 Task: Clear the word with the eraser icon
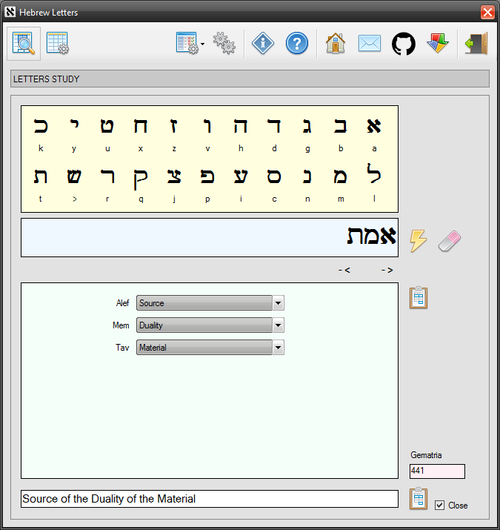pyautogui.click(x=449, y=241)
